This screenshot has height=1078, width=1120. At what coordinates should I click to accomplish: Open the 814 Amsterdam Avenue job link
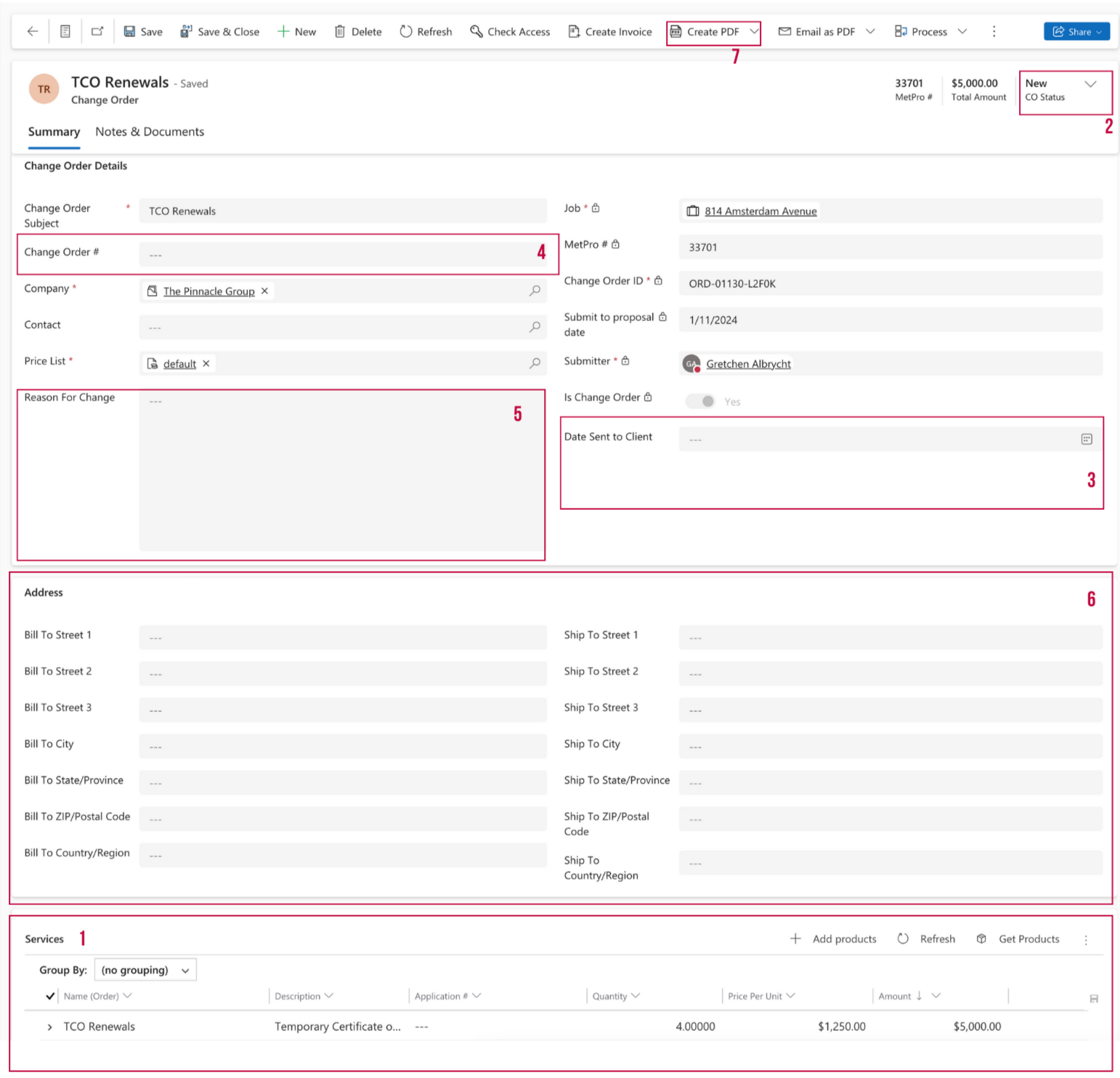coord(760,211)
